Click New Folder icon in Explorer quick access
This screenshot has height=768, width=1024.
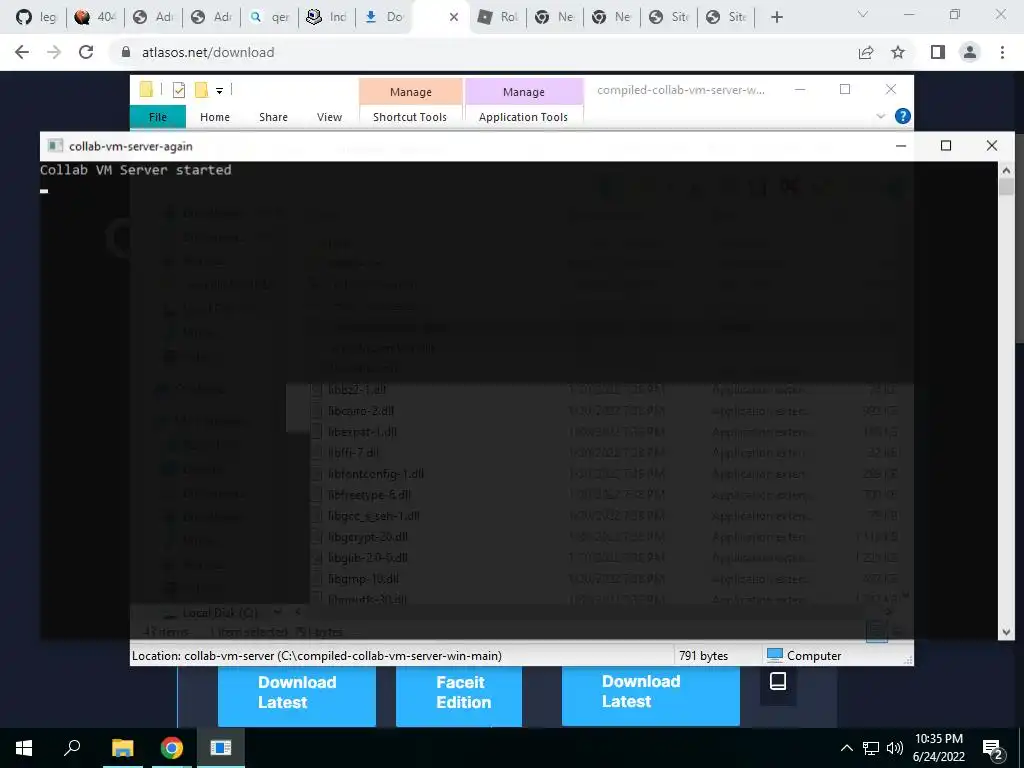(x=201, y=89)
